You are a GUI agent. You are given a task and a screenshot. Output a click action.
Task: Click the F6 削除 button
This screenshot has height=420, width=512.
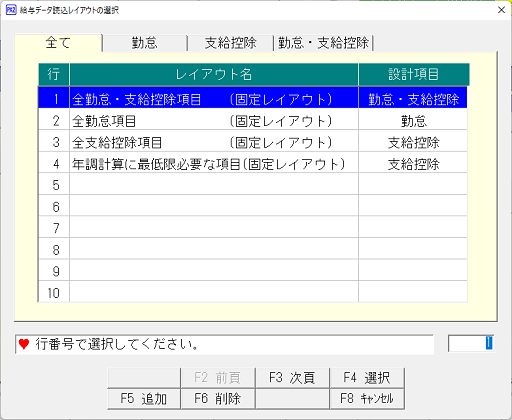click(218, 398)
